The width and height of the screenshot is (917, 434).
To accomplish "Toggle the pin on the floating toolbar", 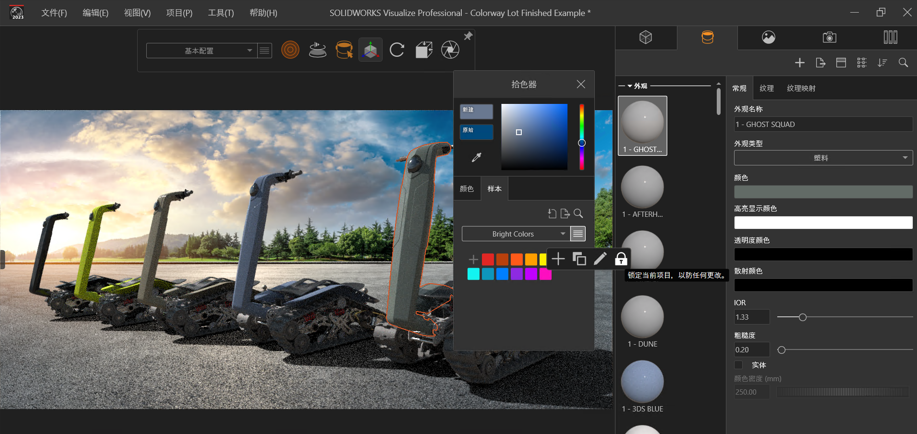I will tap(468, 37).
